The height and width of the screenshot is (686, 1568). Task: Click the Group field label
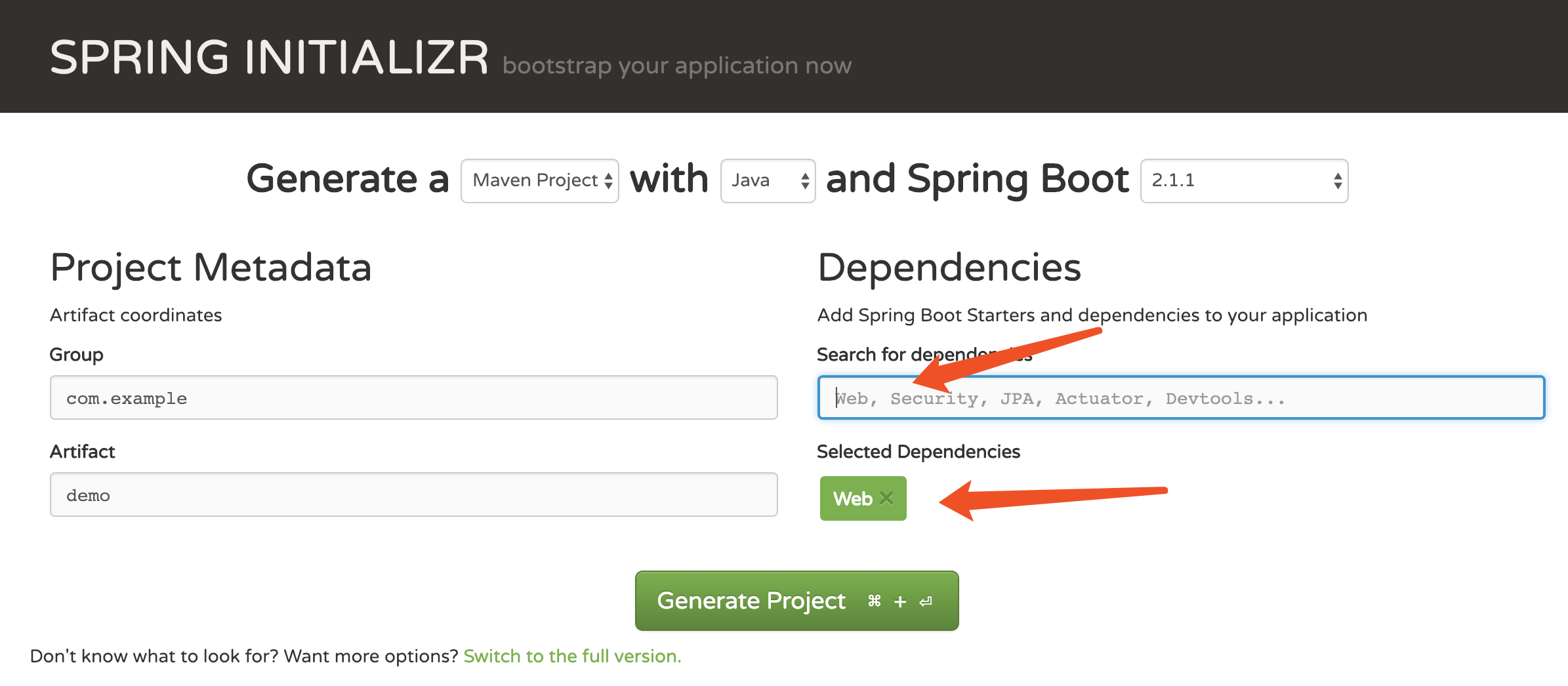[77, 355]
